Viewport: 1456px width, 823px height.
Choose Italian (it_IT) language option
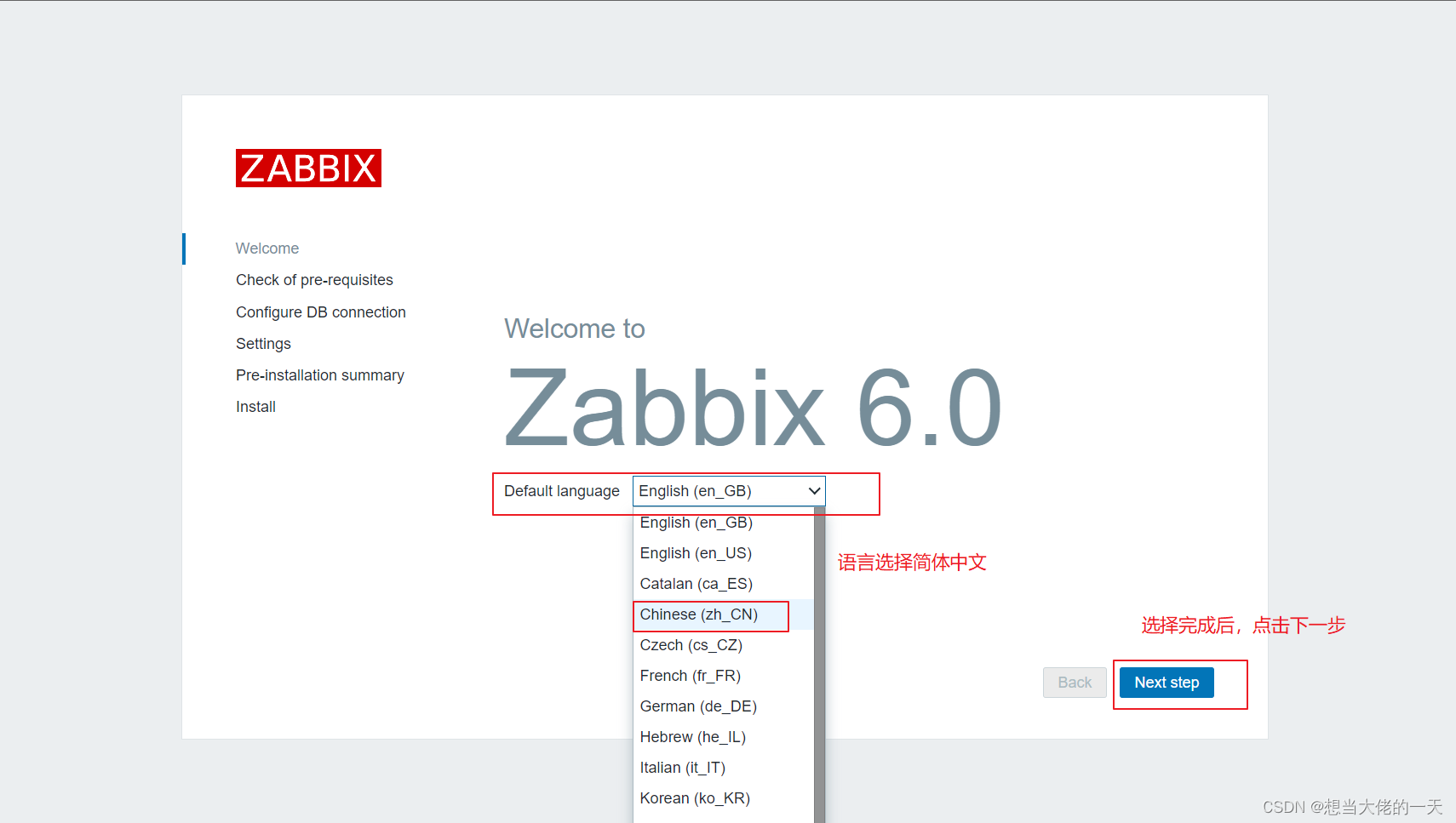(723, 768)
